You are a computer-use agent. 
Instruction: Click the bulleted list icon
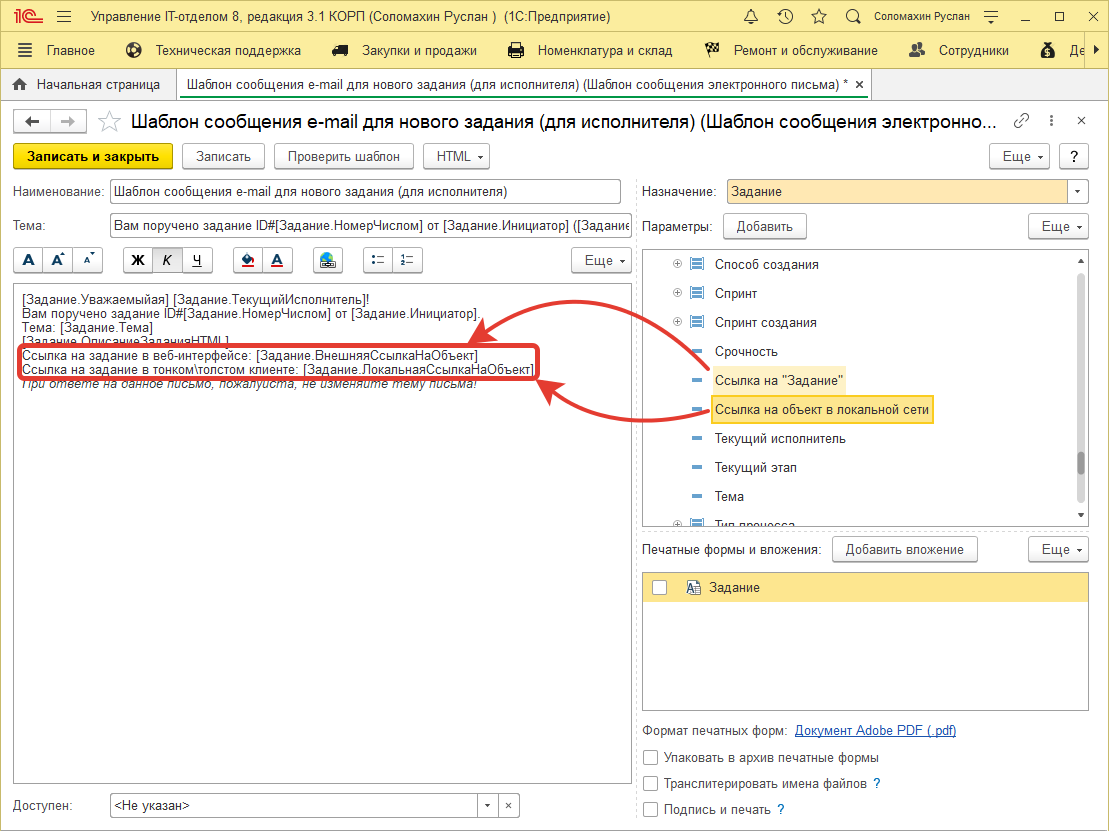click(x=377, y=260)
